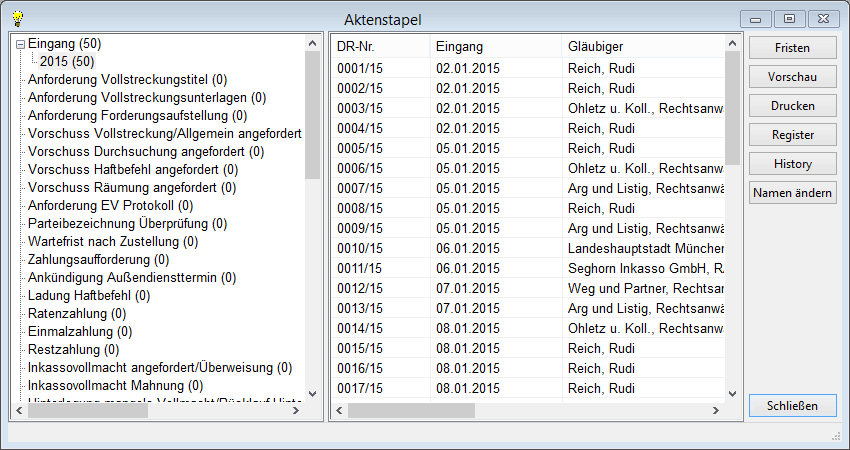Show History for the file

tap(792, 164)
